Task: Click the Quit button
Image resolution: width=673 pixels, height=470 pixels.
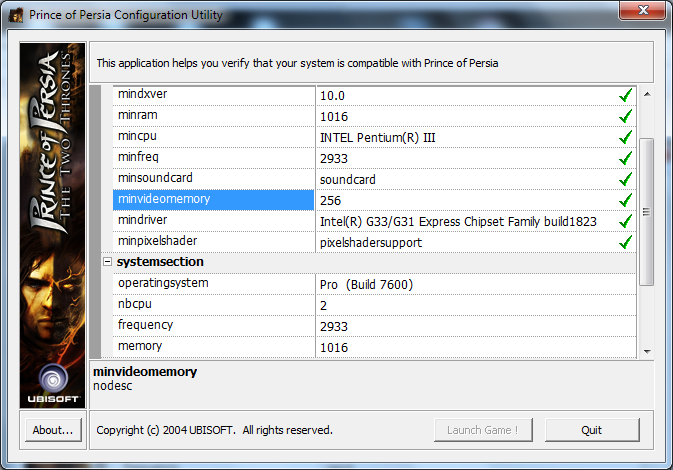Action: [x=592, y=430]
